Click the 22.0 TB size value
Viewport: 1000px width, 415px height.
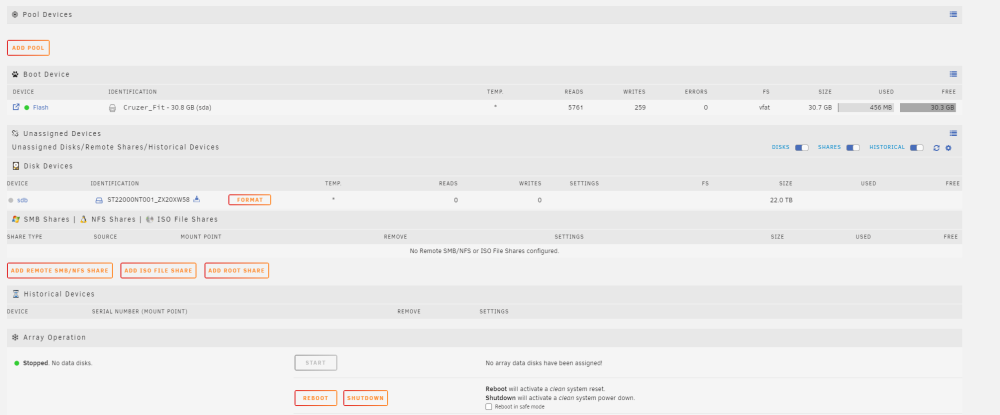[x=781, y=200]
